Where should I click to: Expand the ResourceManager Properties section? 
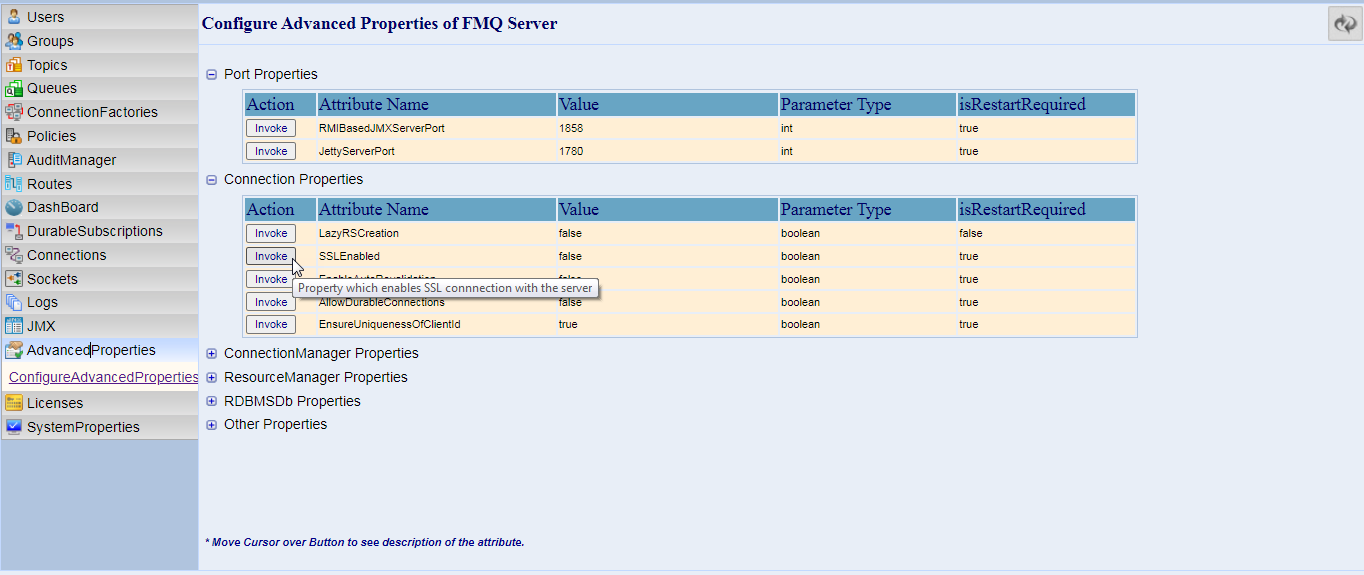click(211, 377)
